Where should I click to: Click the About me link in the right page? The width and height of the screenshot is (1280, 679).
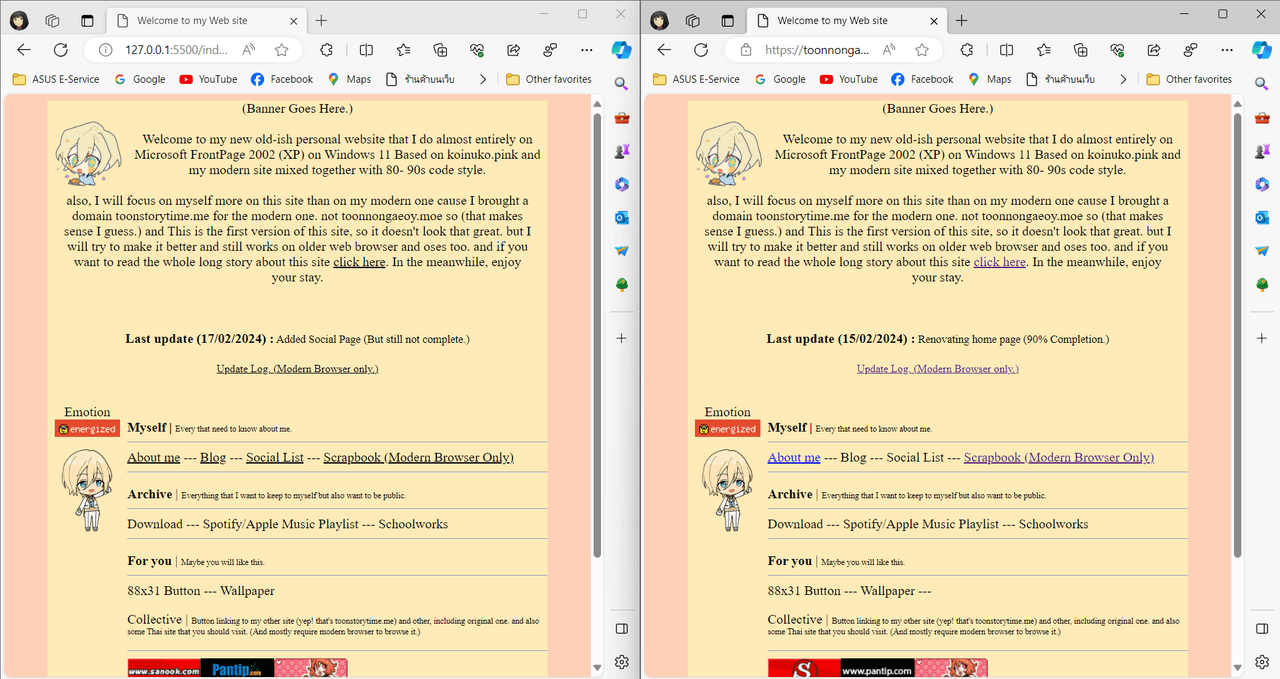tap(793, 457)
